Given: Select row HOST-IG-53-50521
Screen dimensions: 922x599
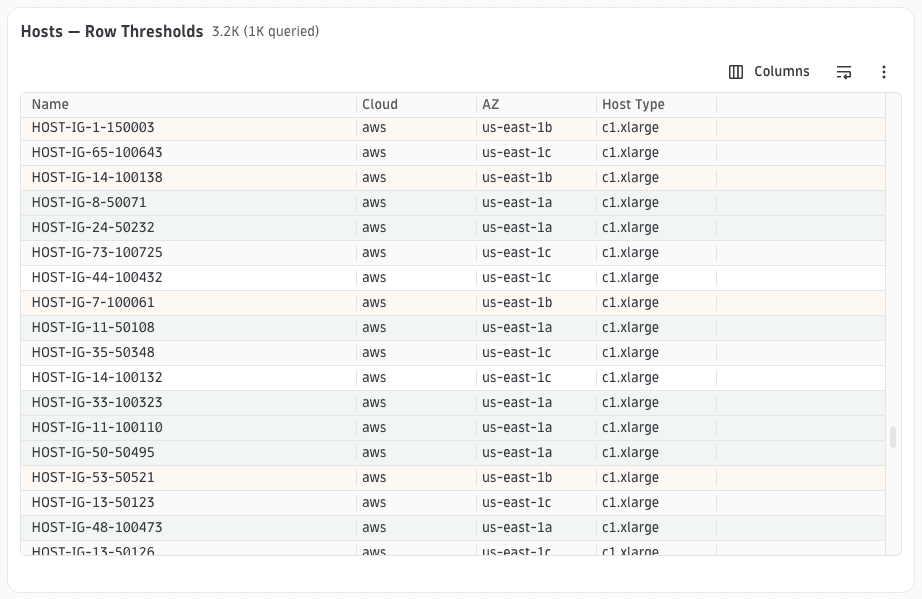Looking at the screenshot, I should (x=453, y=477).
